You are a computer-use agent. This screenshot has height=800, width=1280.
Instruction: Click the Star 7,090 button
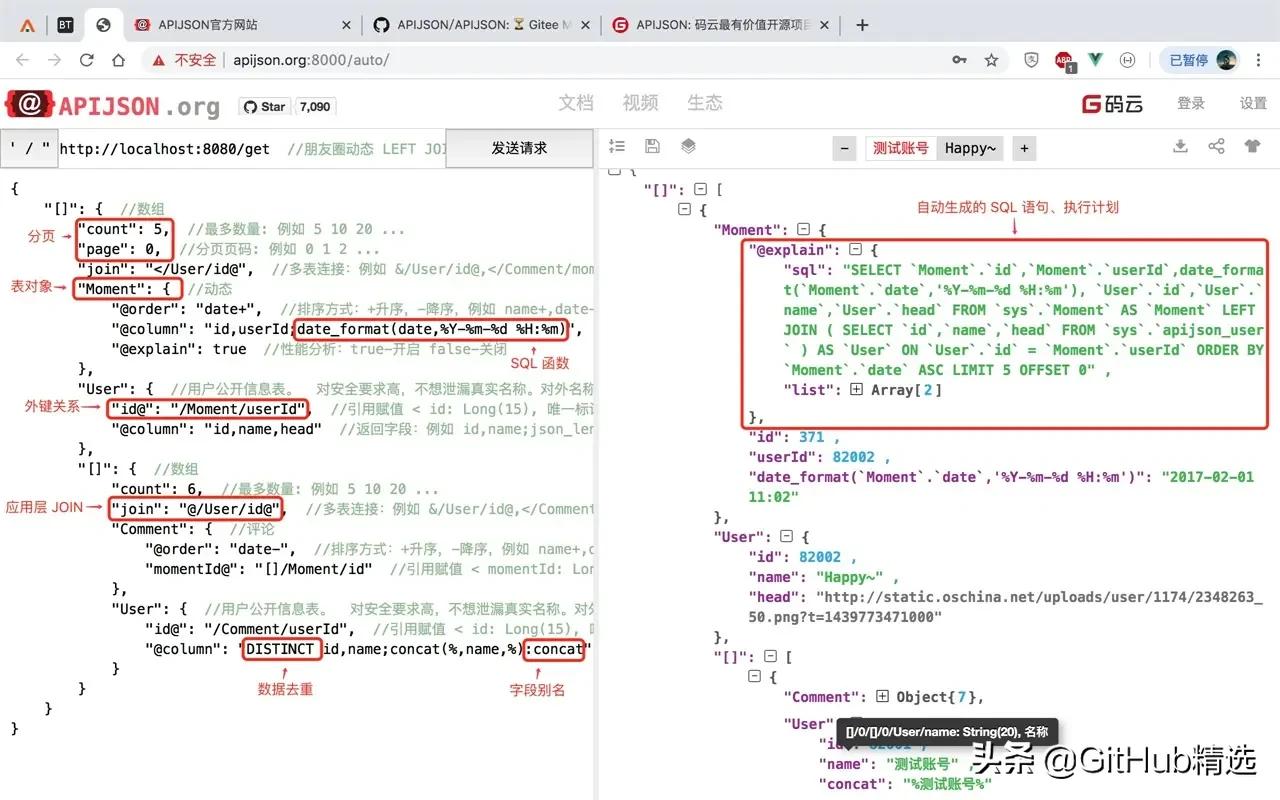264,106
